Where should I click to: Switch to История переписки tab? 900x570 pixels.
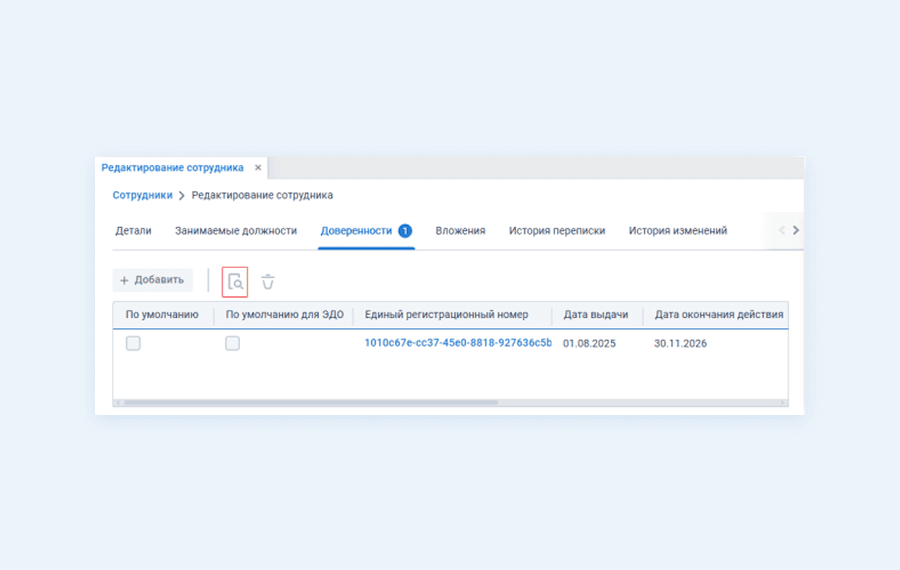click(557, 231)
